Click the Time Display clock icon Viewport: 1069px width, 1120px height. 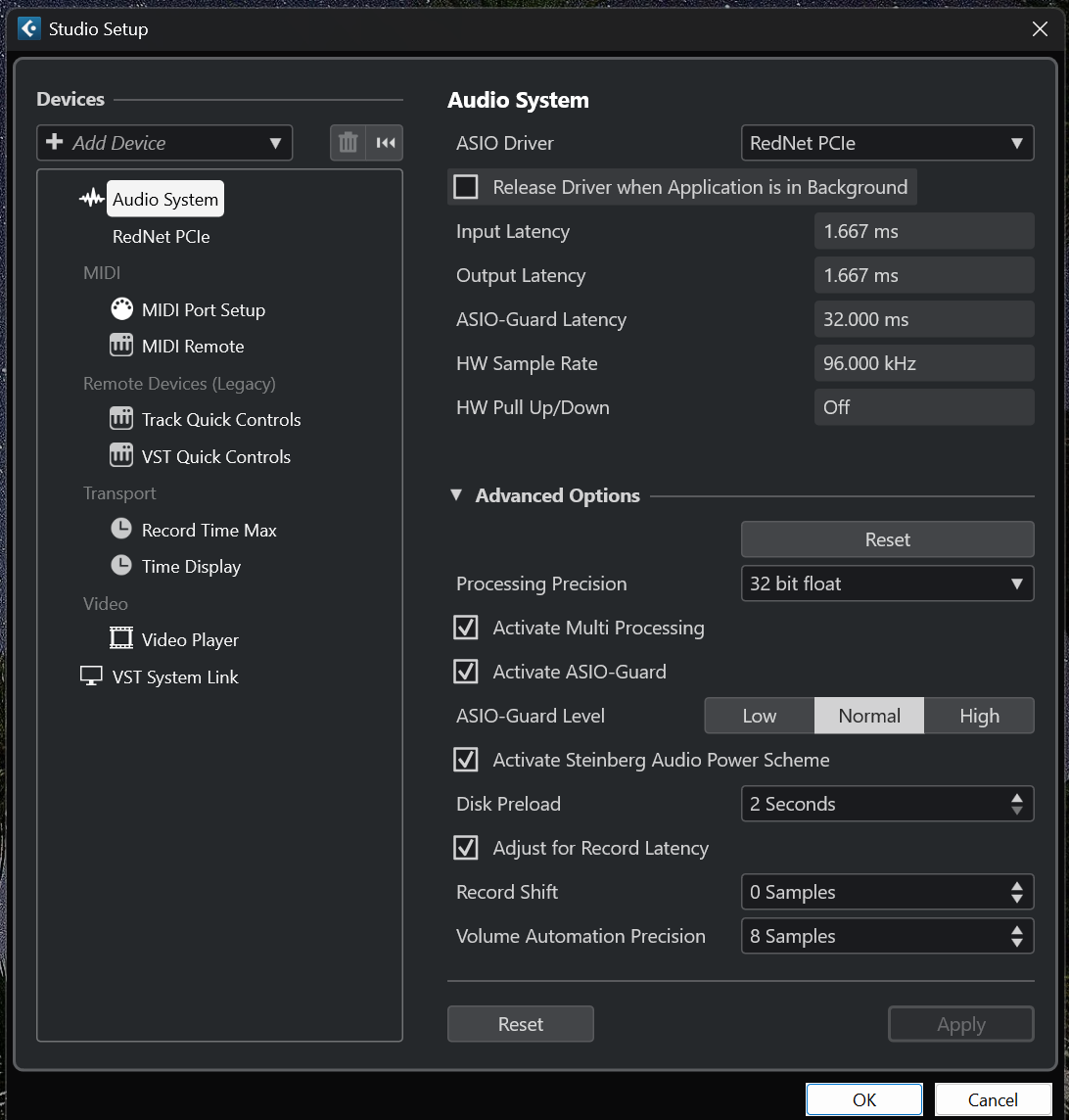click(121, 566)
